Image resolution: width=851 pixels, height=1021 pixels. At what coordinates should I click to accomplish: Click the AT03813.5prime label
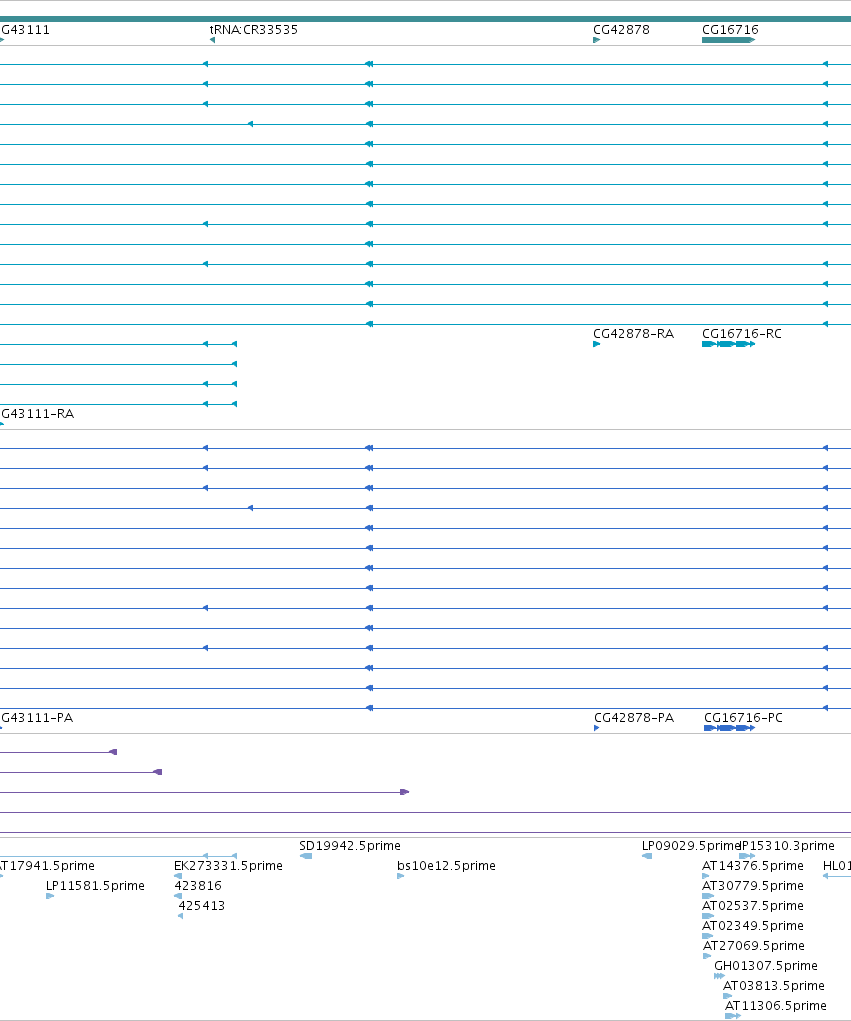click(774, 986)
